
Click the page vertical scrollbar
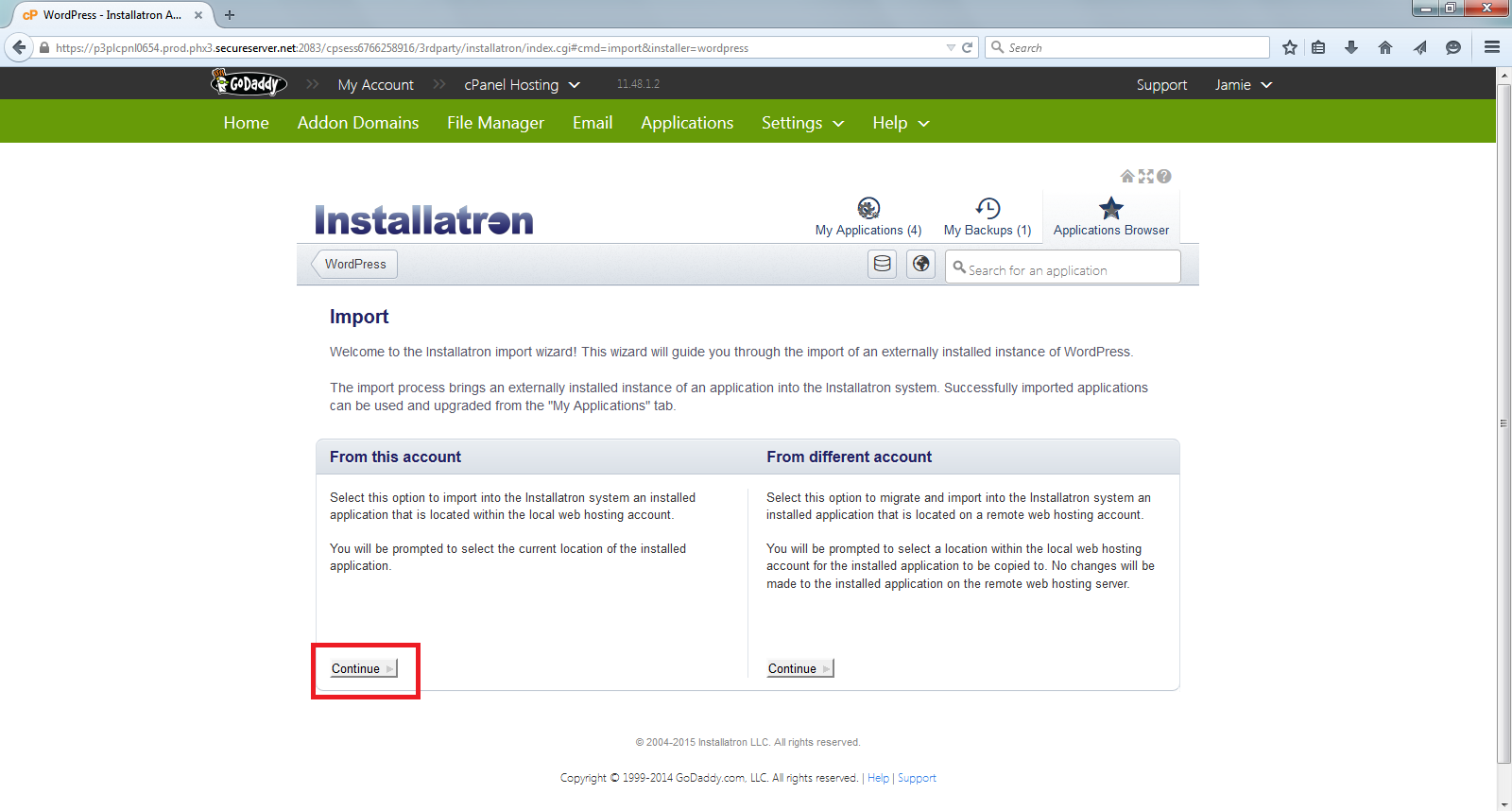point(1503,423)
